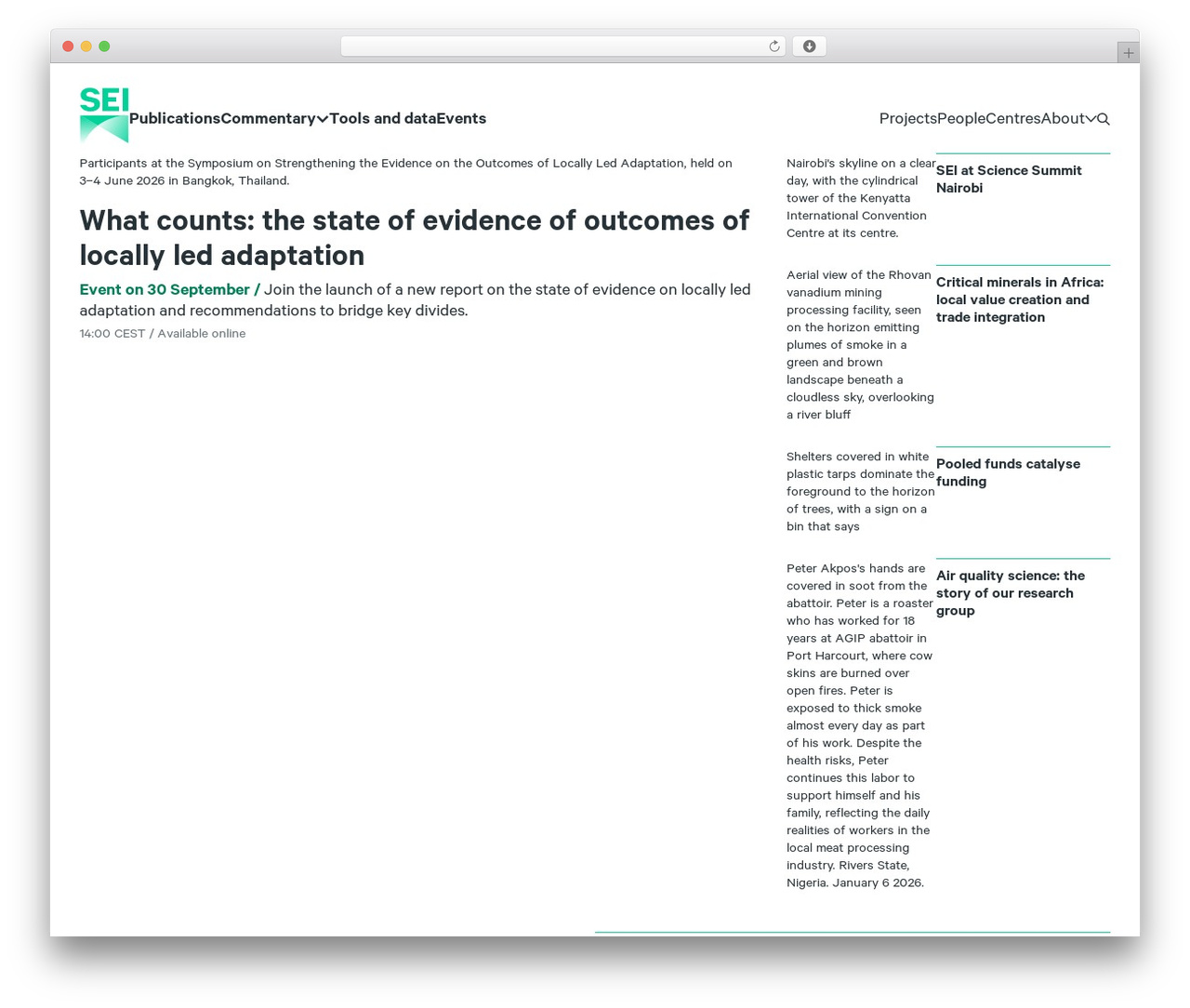Open the site search magnifier icon
This screenshot has height=1008, width=1190.
click(1104, 119)
